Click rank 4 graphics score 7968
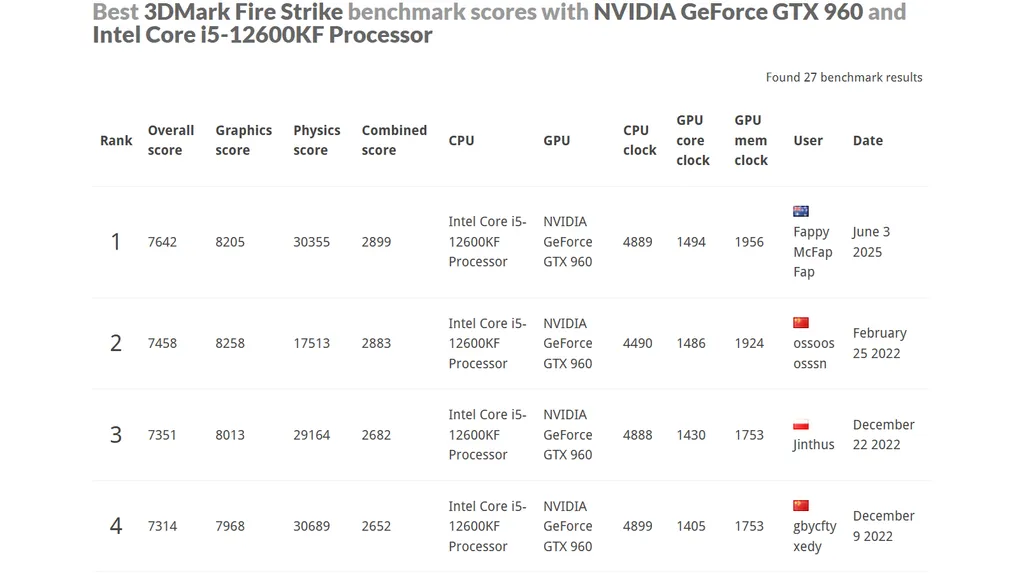 230,526
